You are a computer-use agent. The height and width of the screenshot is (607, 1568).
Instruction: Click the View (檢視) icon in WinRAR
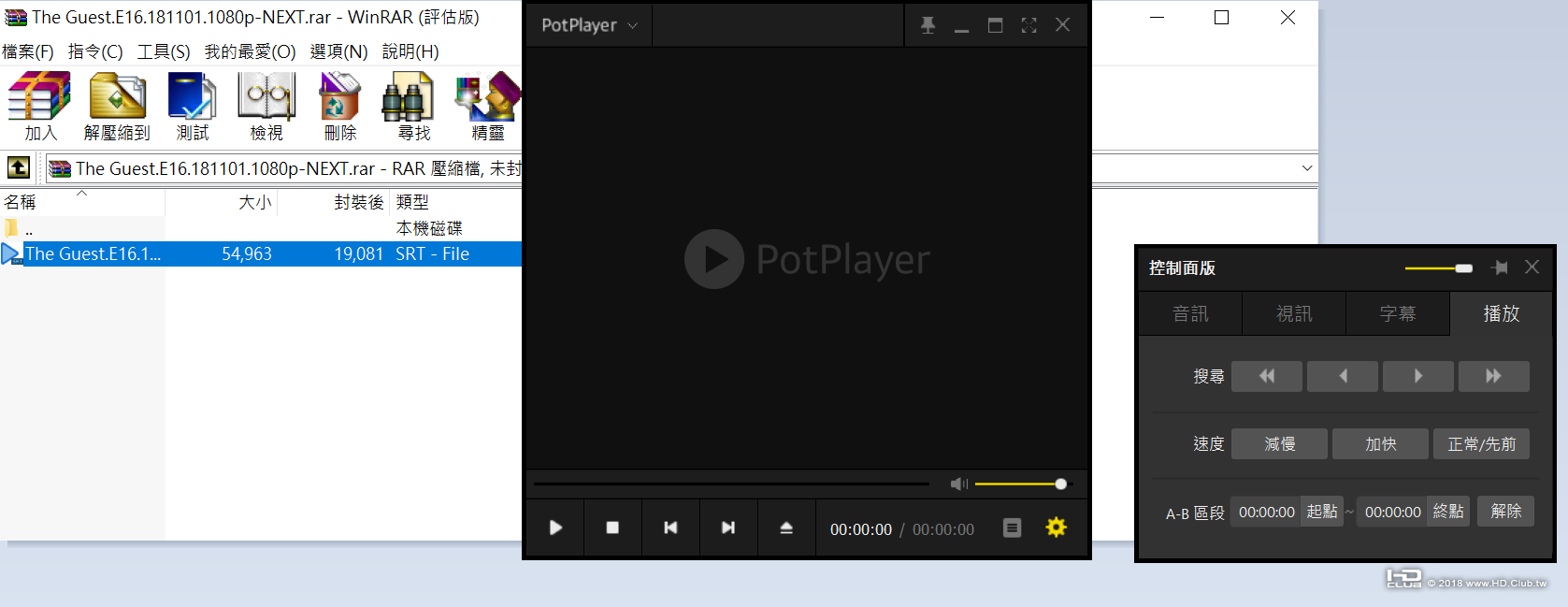click(x=266, y=106)
